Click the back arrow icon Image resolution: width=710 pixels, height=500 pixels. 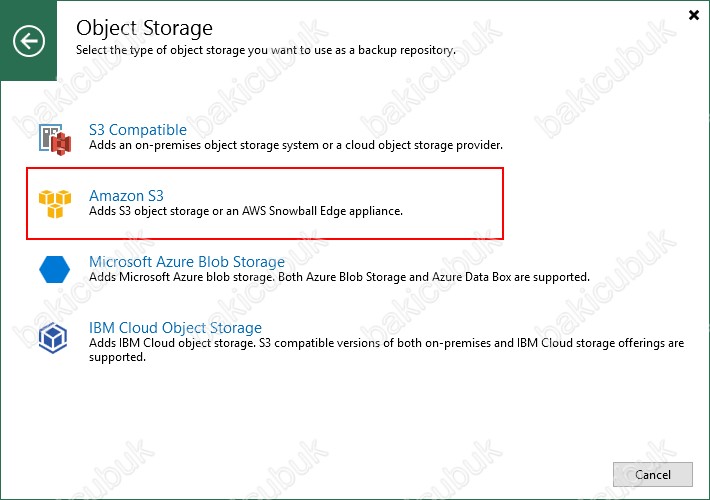(29, 41)
